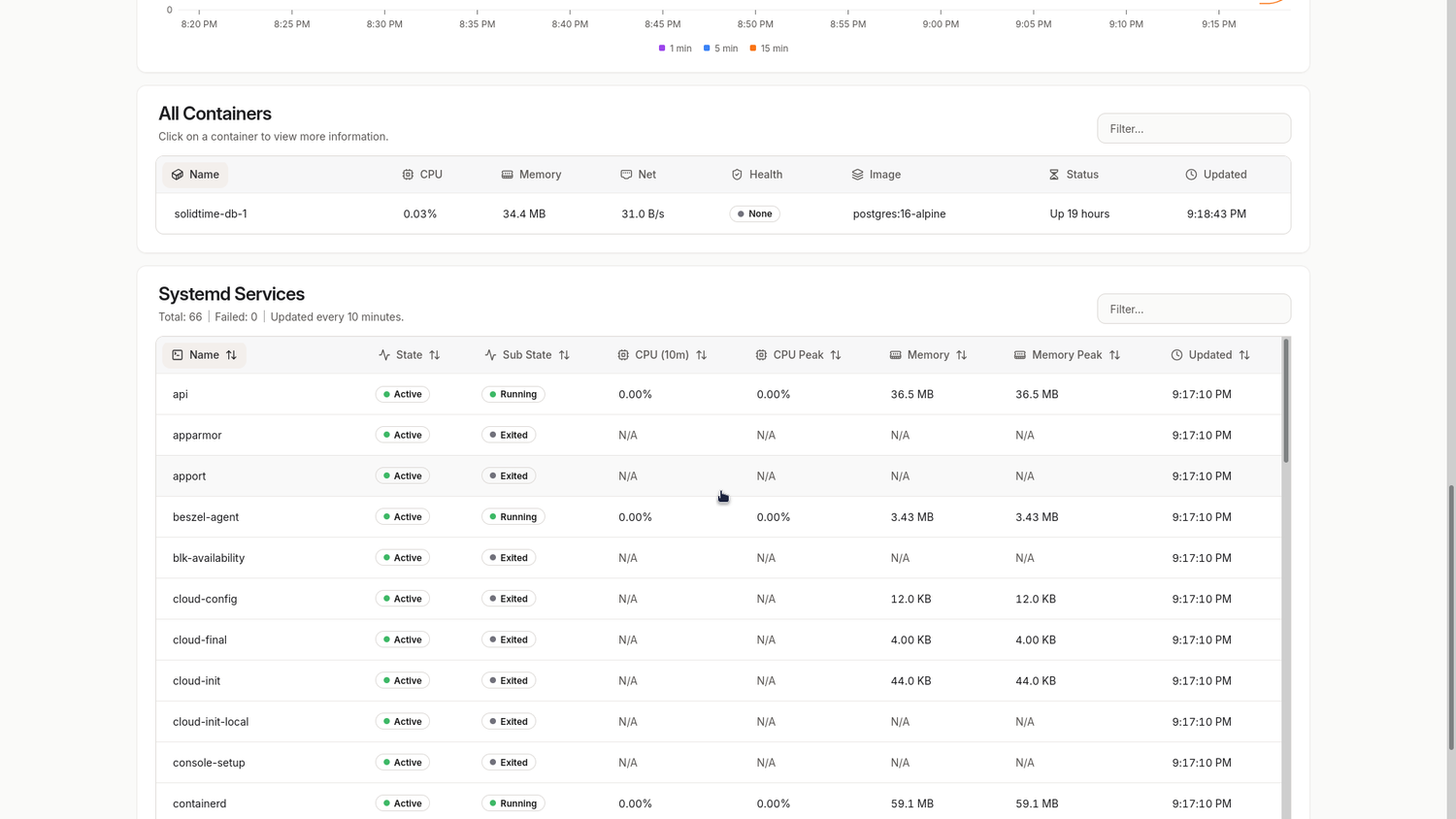Click the Up 19 hours status cell
Image resolution: width=1456 pixels, height=819 pixels.
point(1079,213)
